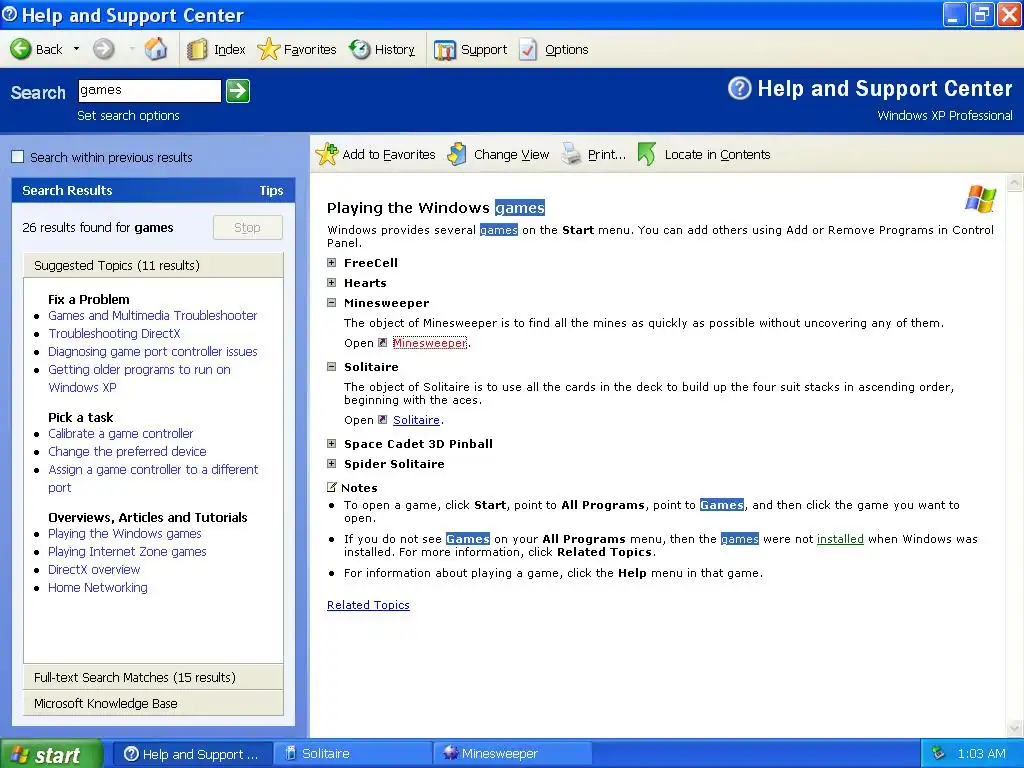Click content pane scrollbar down arrow
Image resolution: width=1024 pixels, height=768 pixels.
pos(1015,727)
